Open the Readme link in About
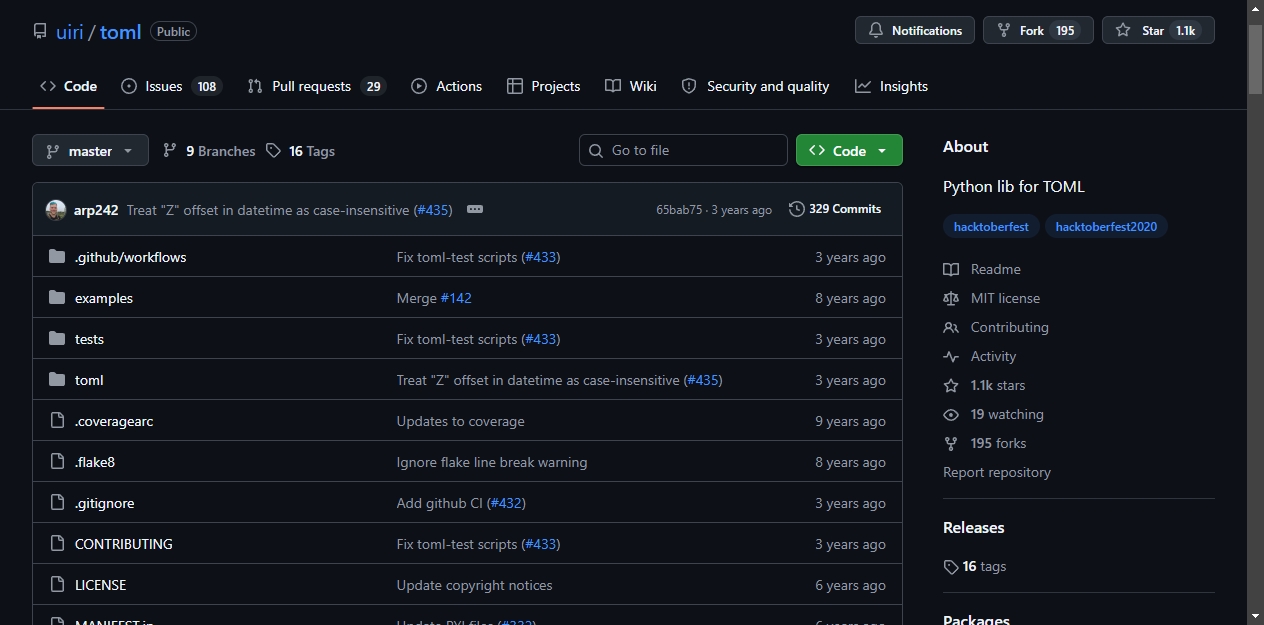 tap(982, 269)
